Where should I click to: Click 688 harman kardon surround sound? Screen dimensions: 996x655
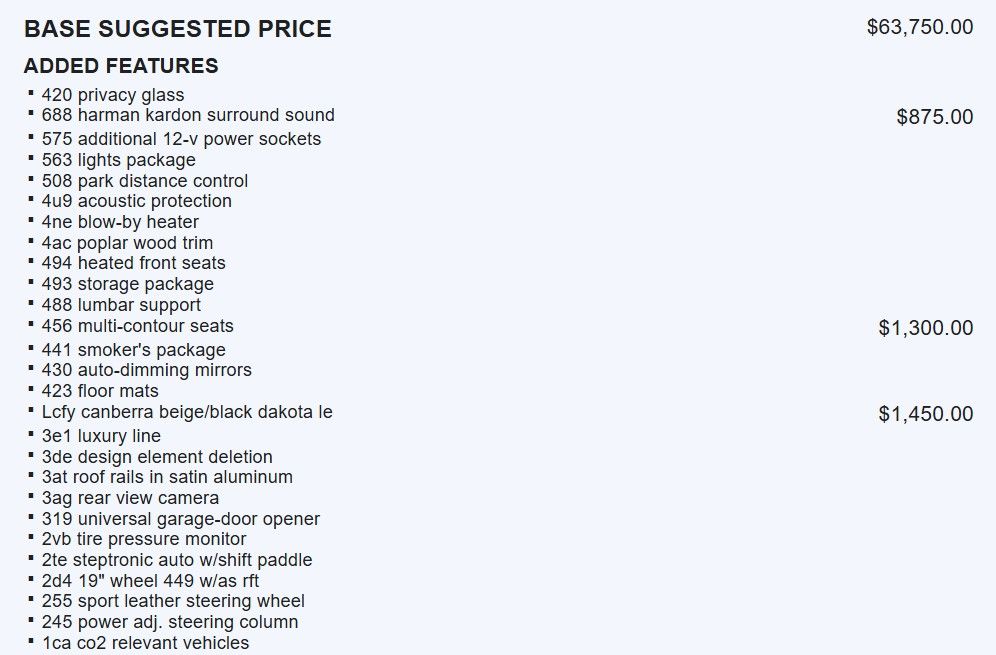pyautogui.click(x=188, y=115)
